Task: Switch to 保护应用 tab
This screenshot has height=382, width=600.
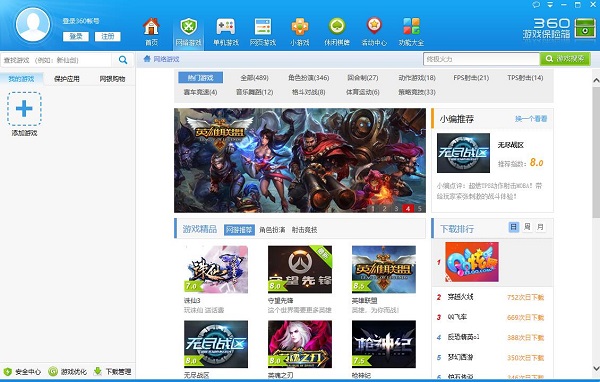Action: pos(67,79)
